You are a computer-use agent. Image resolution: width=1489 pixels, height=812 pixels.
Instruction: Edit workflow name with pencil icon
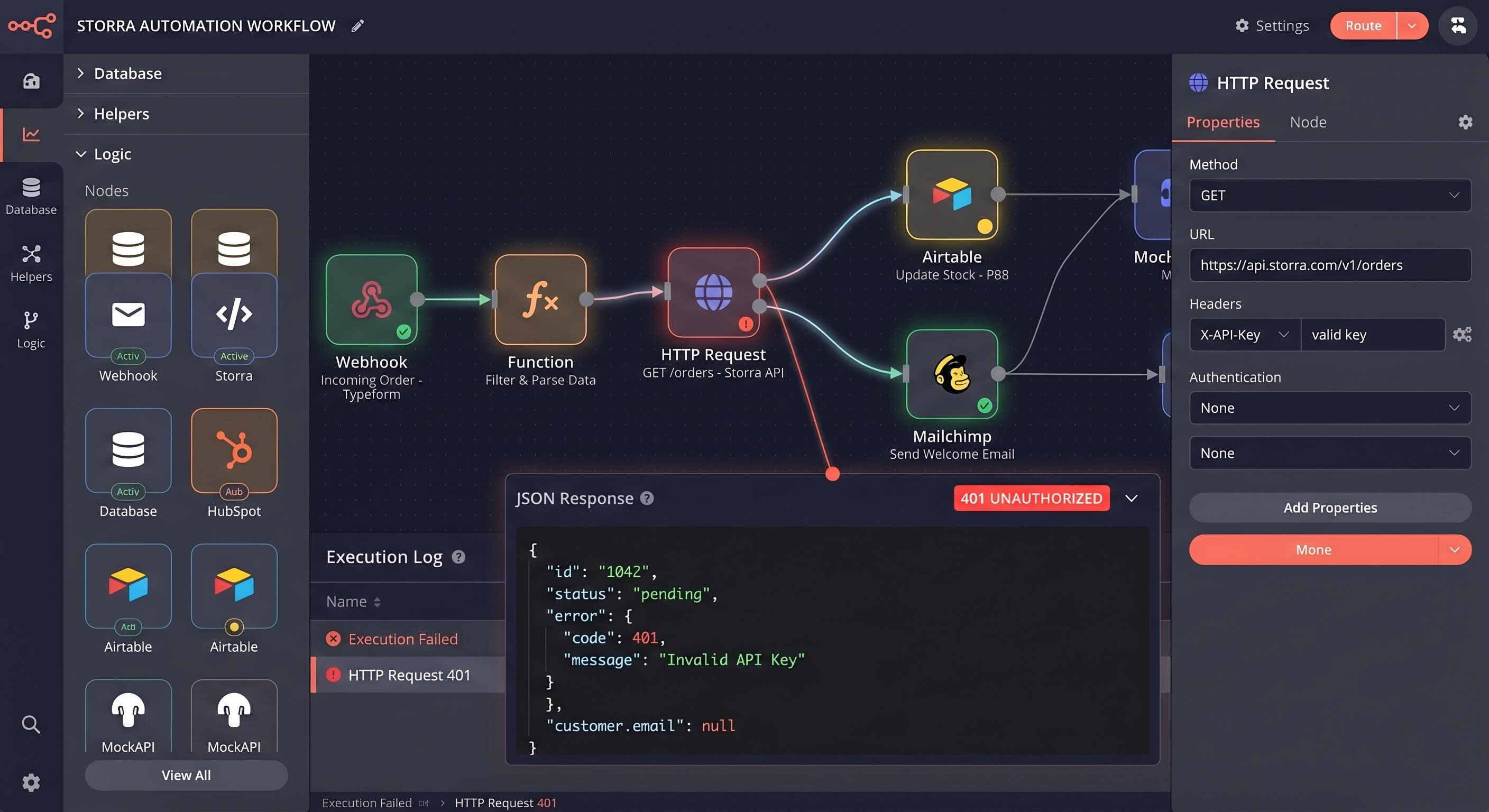[x=358, y=25]
